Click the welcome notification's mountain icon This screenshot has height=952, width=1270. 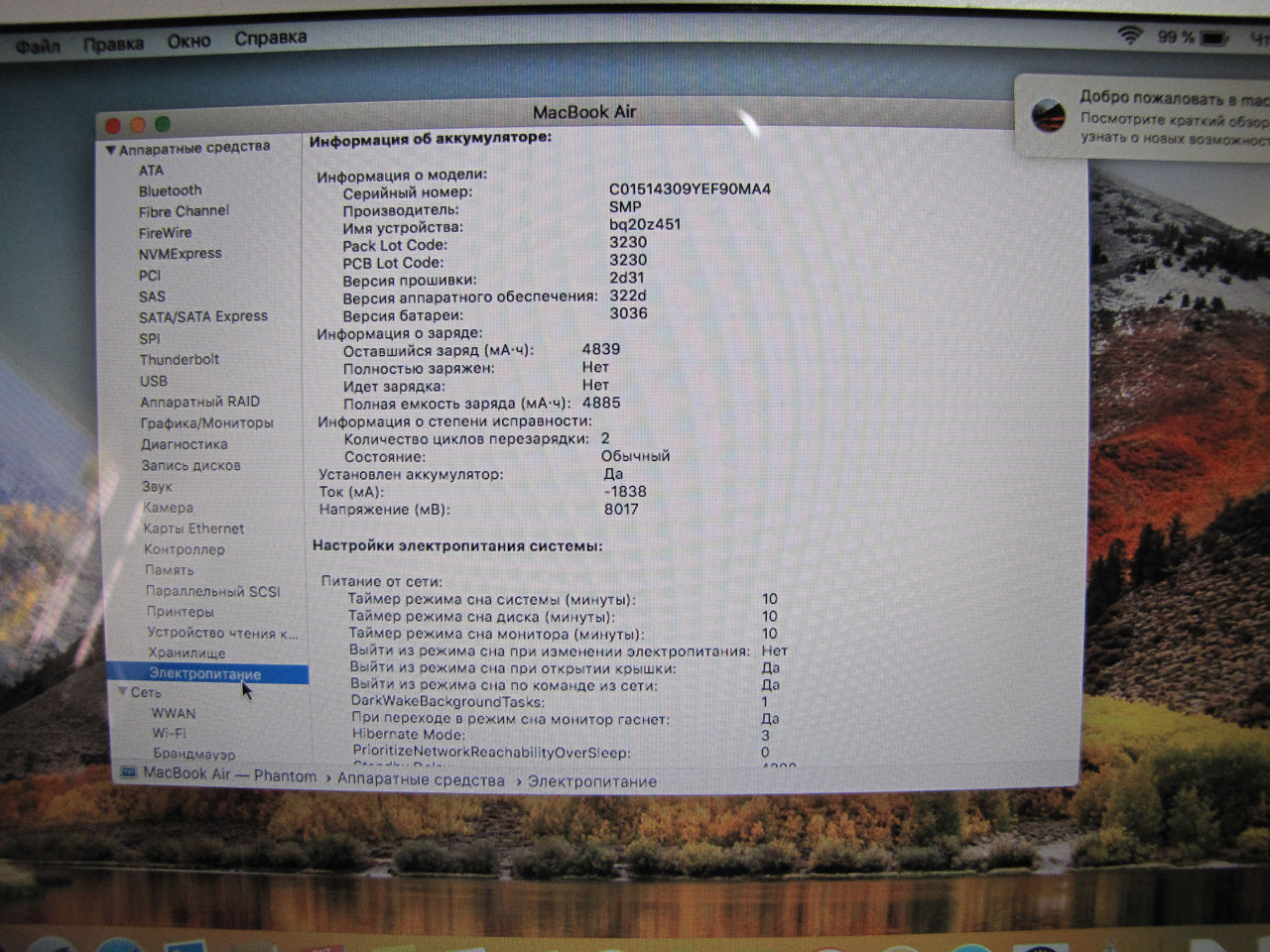1049,116
